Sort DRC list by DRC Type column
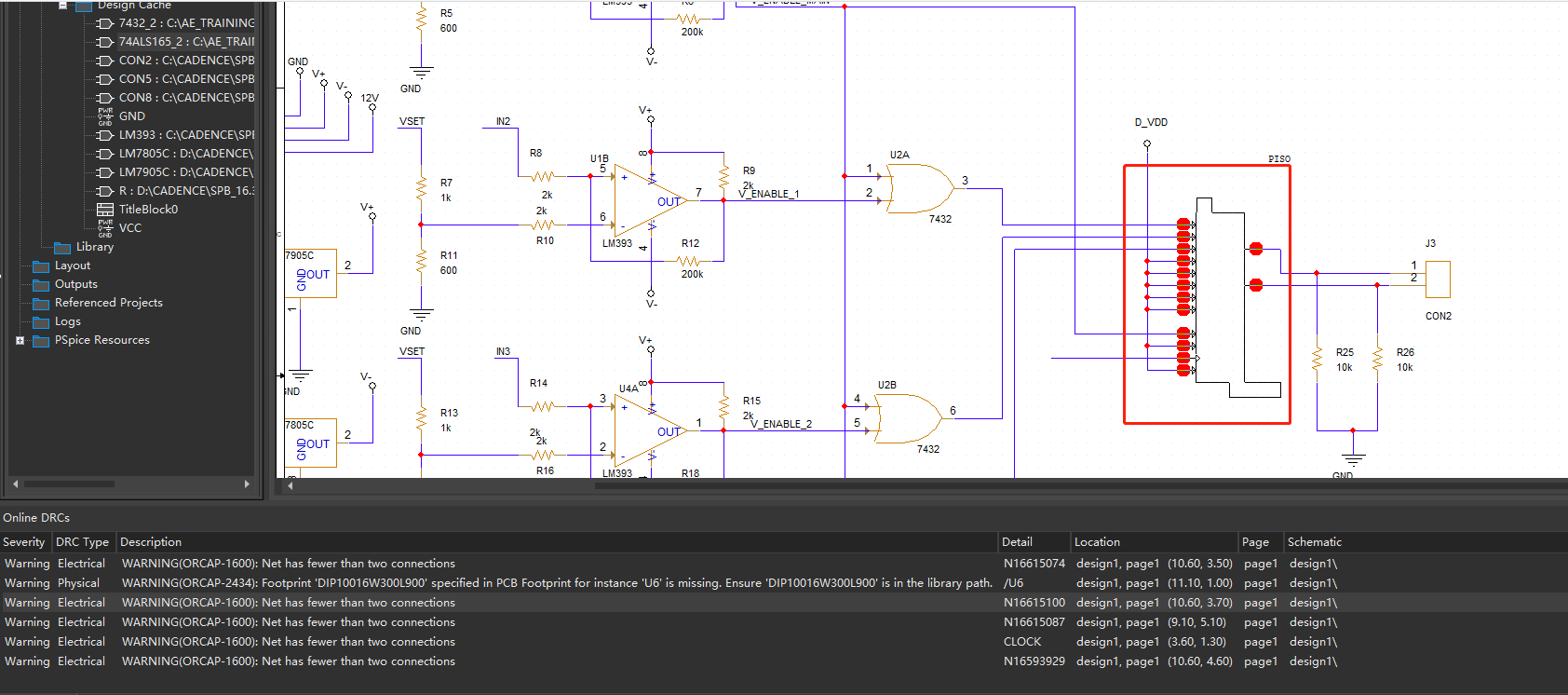 pos(83,542)
